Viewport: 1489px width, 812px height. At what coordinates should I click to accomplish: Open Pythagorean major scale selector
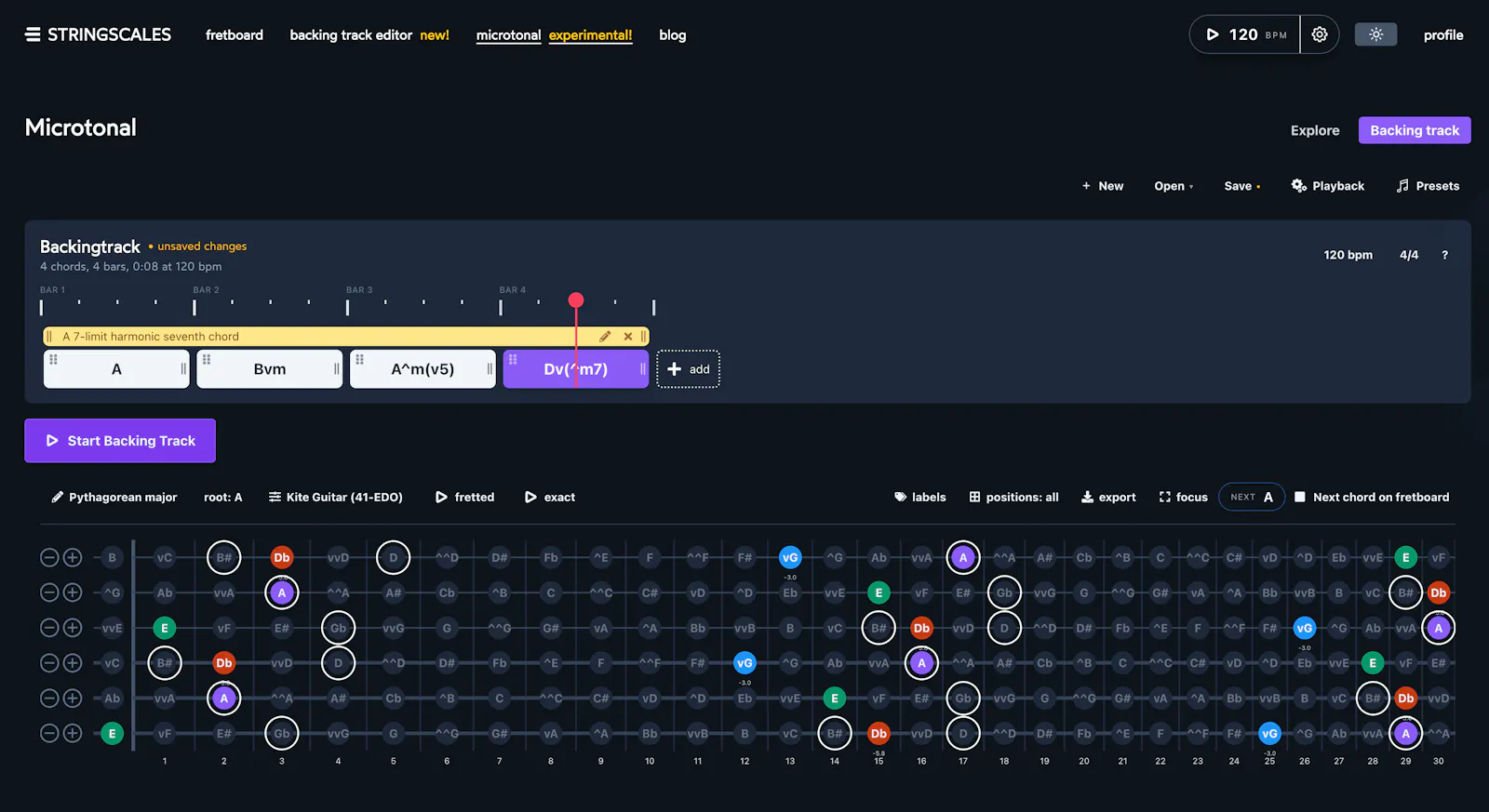114,498
